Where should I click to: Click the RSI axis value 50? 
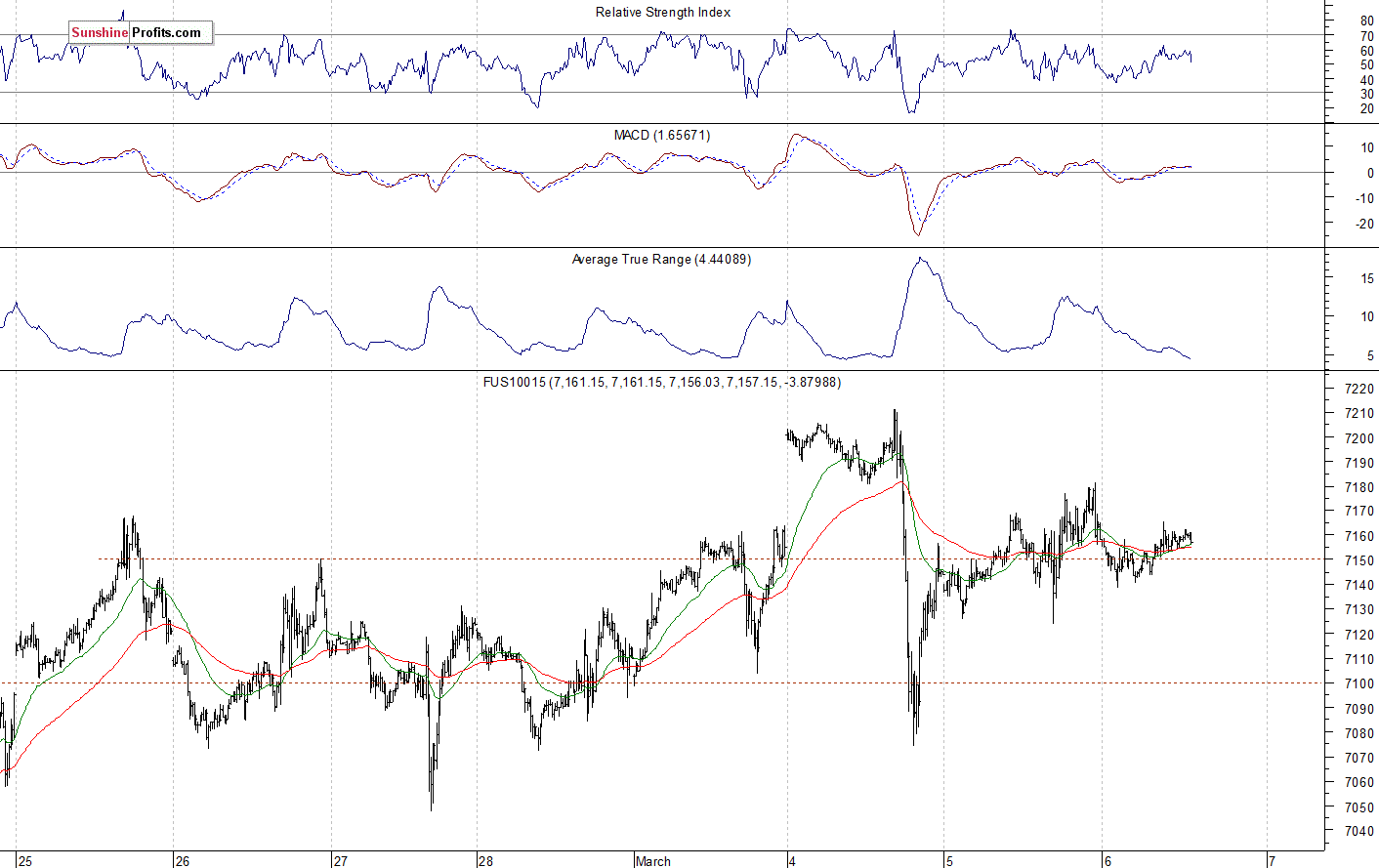pos(1367,64)
